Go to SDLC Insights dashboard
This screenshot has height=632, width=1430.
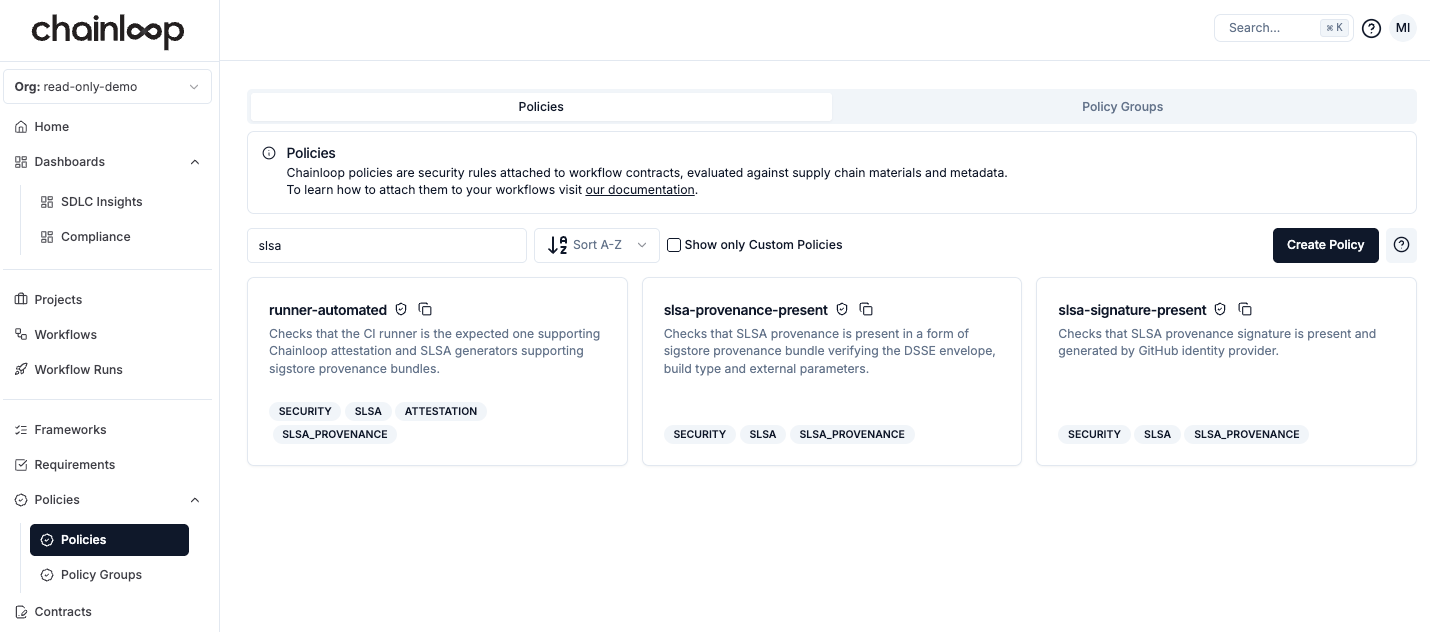click(101, 202)
